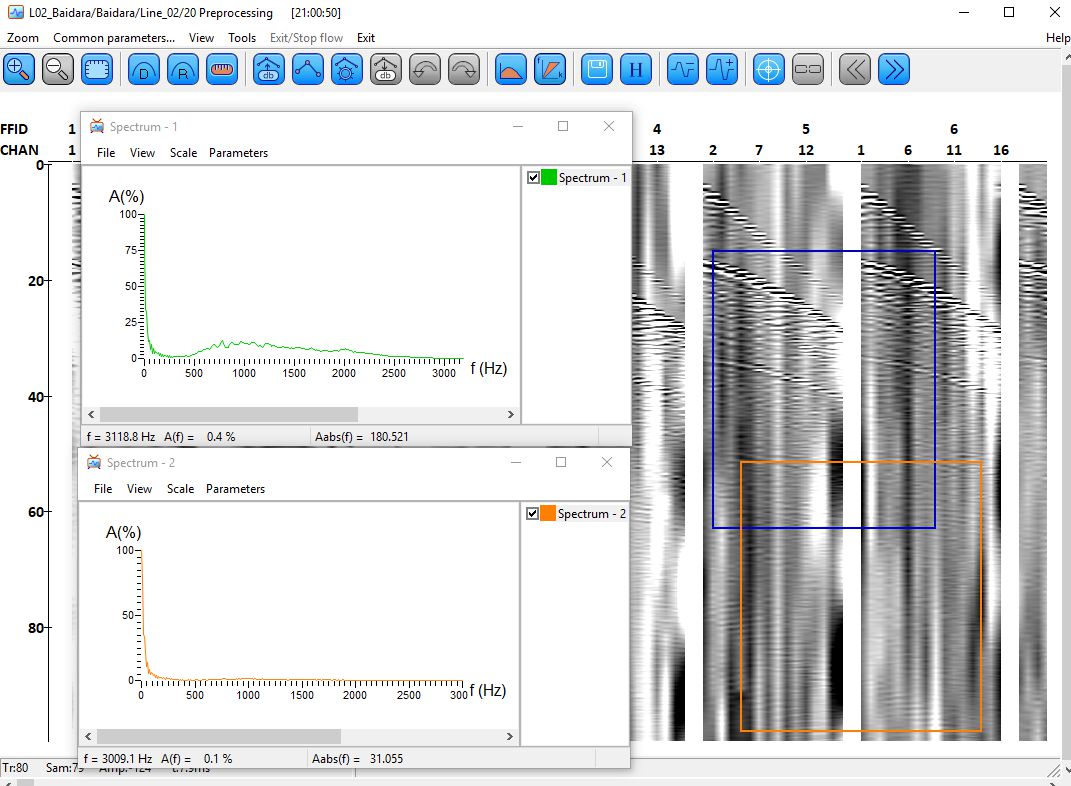Close the Spectrum - 2 window
Screen dimensions: 1071x786
[x=607, y=462]
